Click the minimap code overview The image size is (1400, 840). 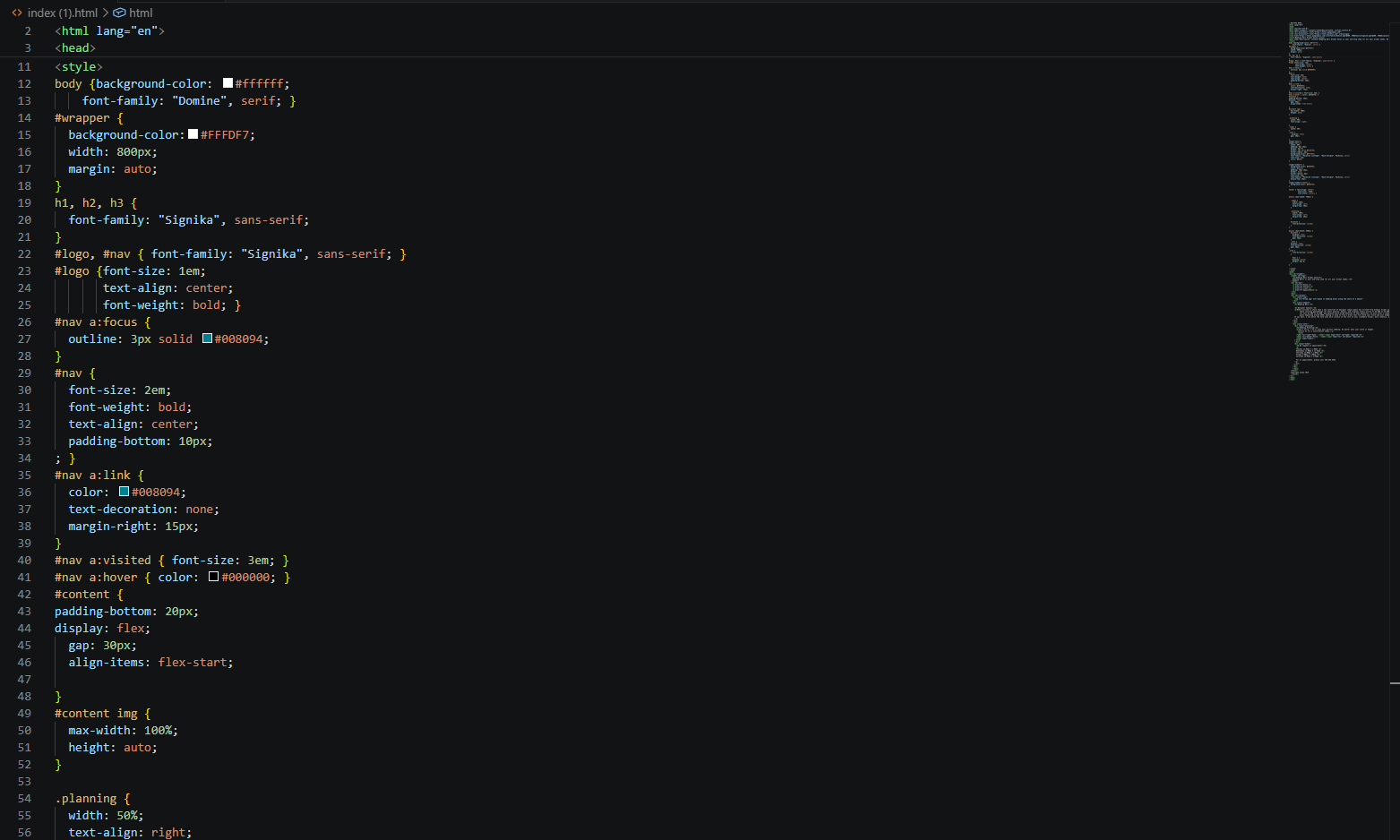point(1339,201)
